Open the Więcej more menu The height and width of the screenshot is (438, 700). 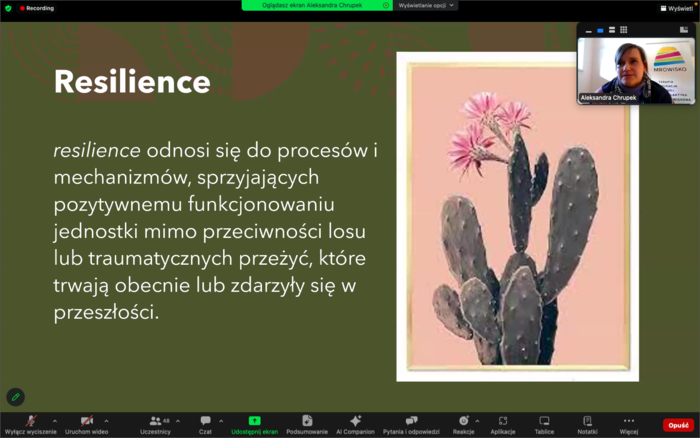[x=628, y=424]
